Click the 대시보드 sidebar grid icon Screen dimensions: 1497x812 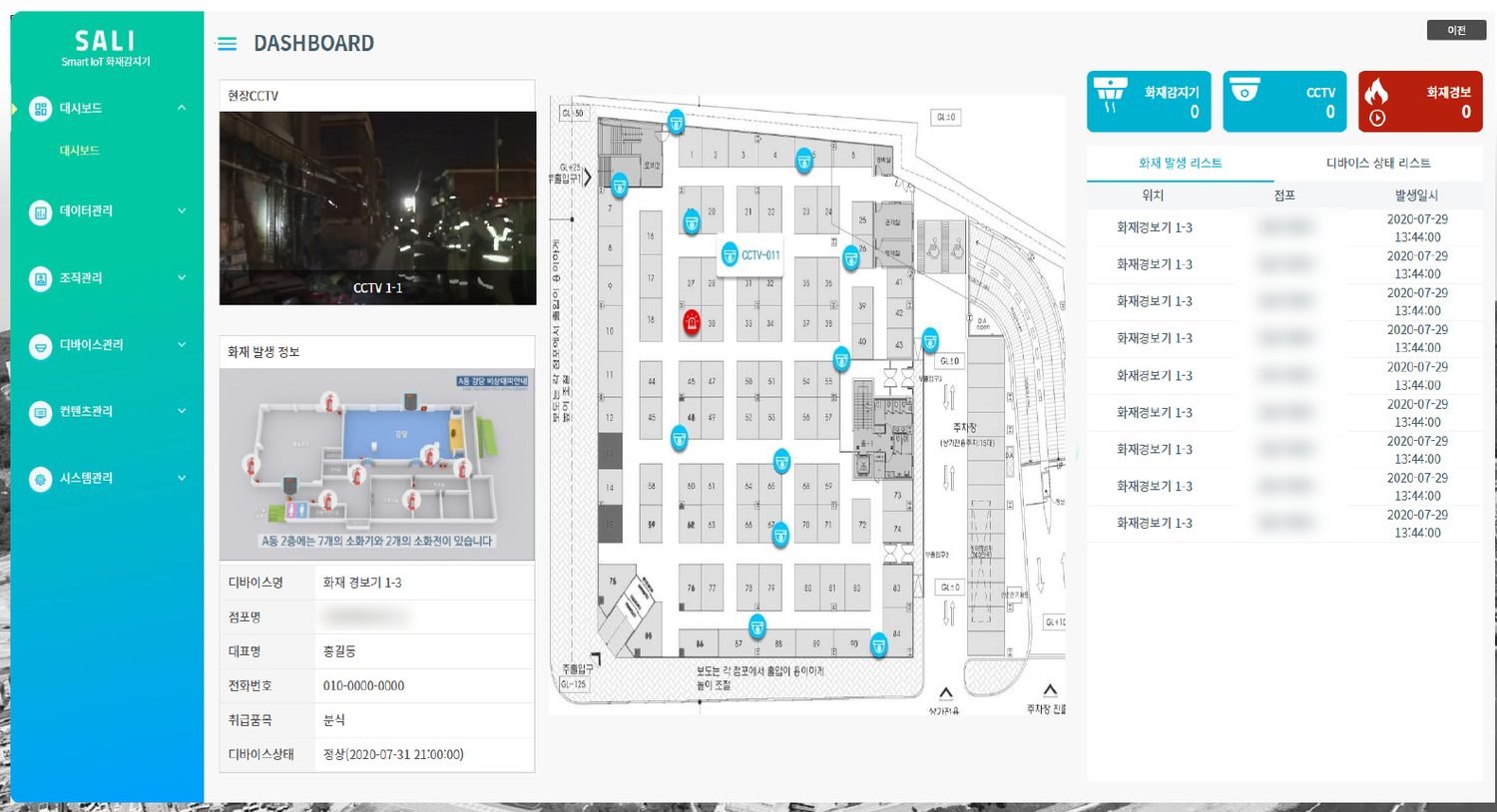click(40, 109)
